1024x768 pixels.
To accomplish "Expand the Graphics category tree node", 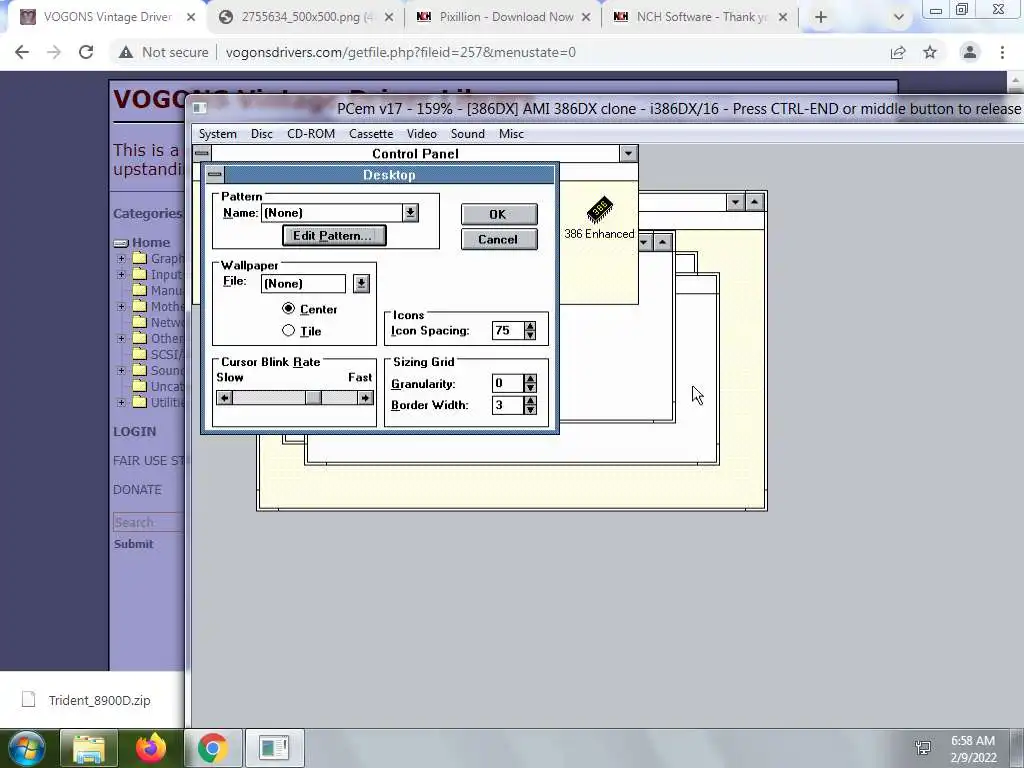I will tap(121, 259).
